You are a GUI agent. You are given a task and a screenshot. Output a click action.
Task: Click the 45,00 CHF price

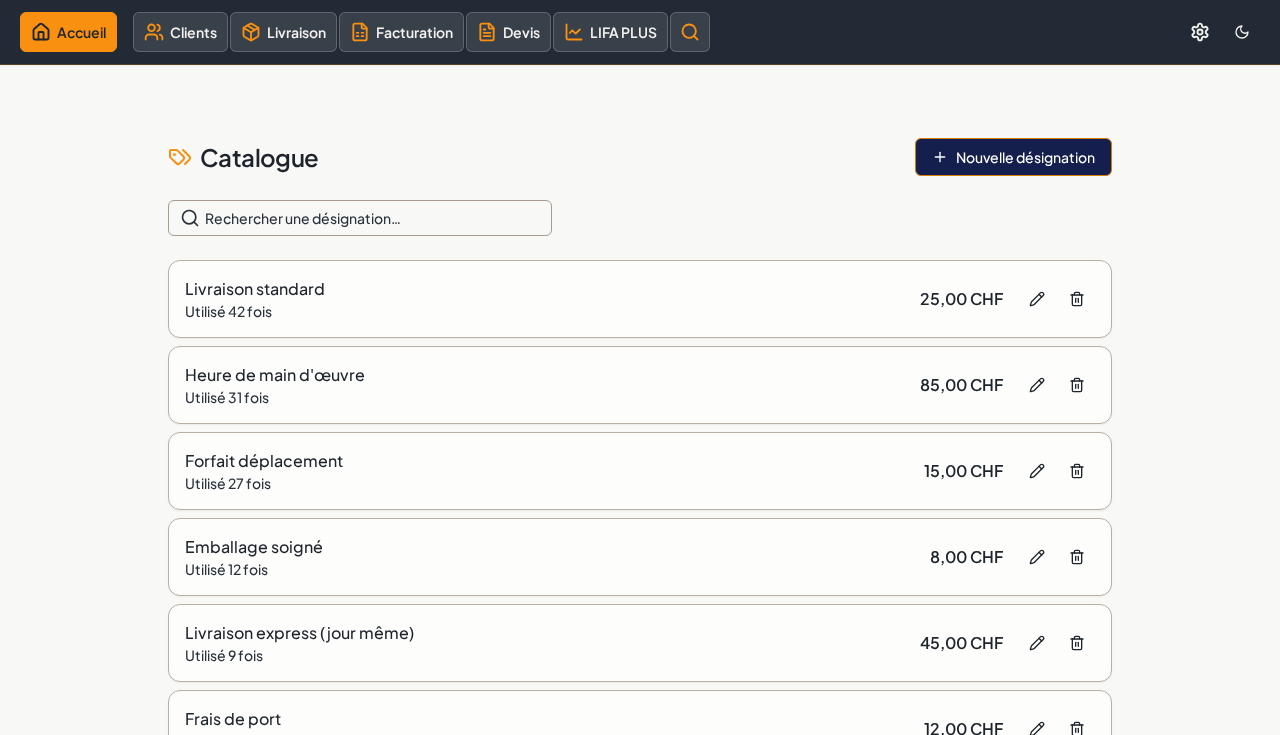tap(962, 643)
